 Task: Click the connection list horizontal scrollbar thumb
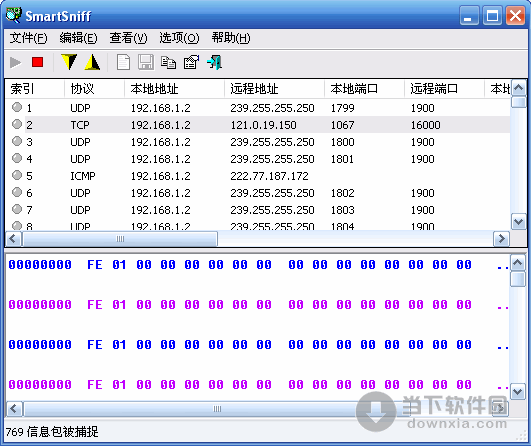click(120, 239)
